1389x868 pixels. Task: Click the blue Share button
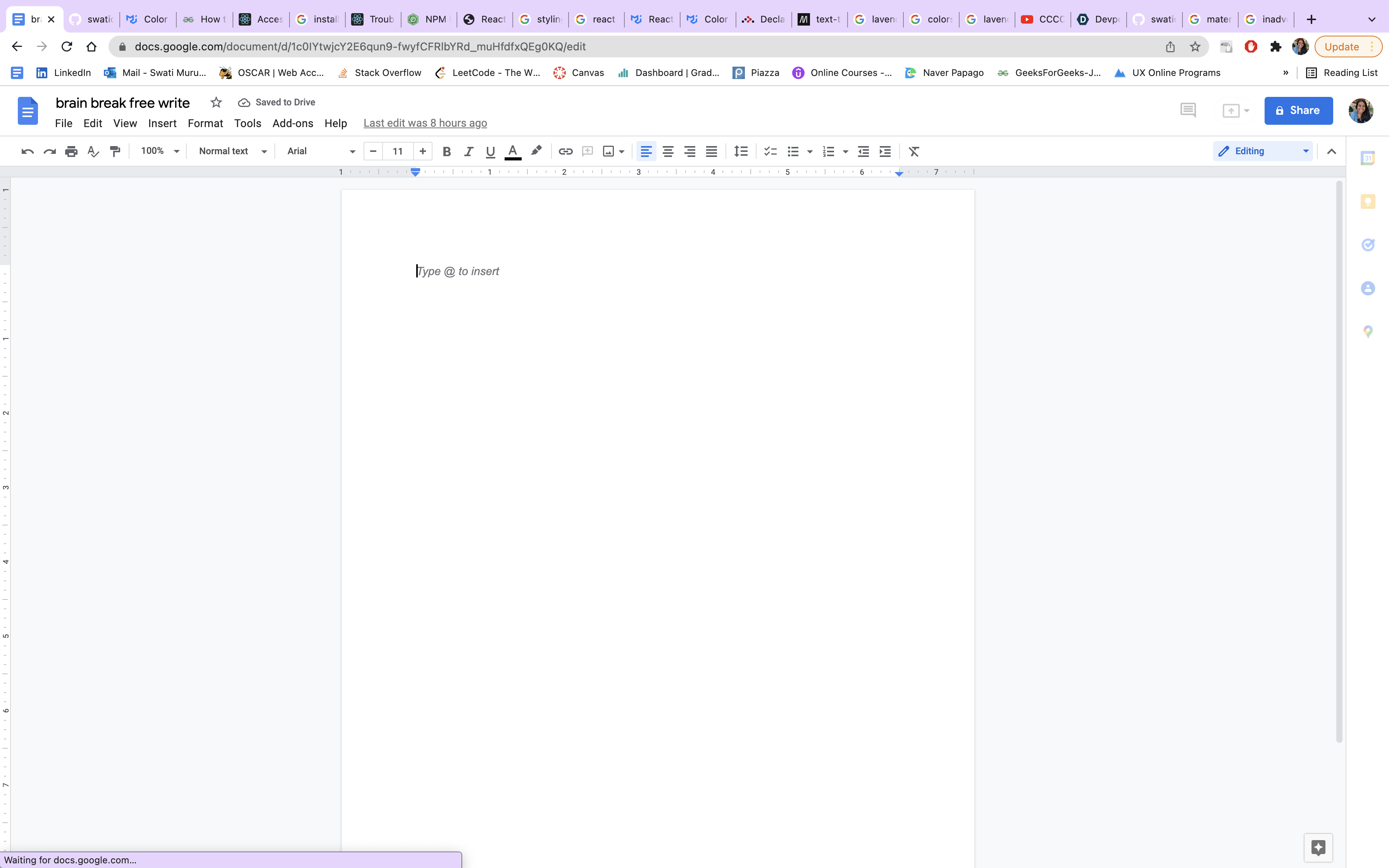[1298, 110]
